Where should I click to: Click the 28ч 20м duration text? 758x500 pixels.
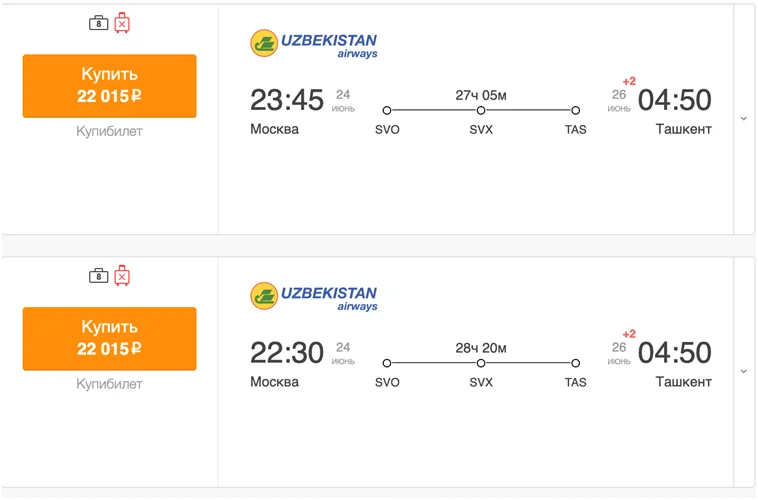(481, 348)
